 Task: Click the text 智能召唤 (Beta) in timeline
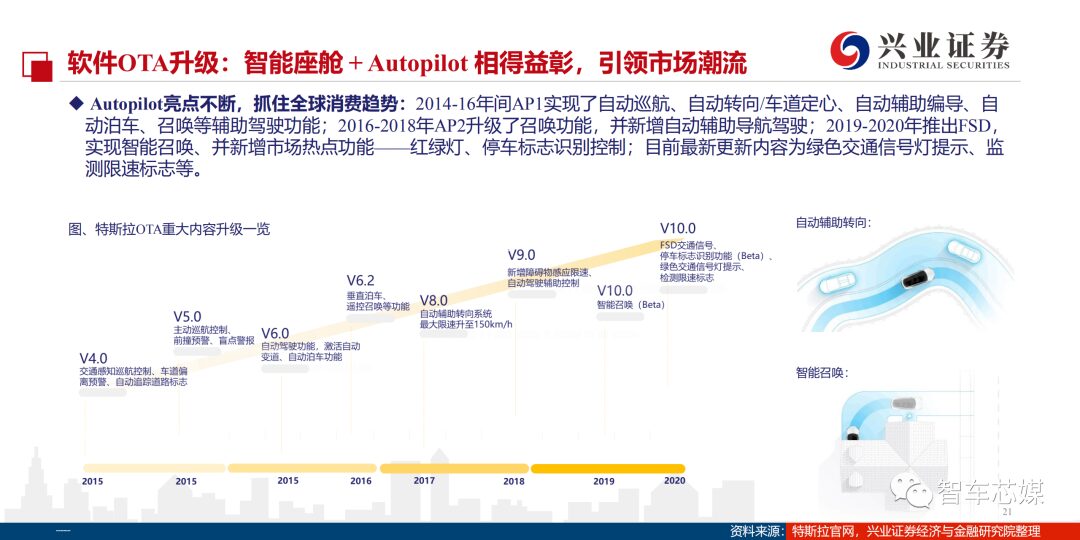coord(631,304)
